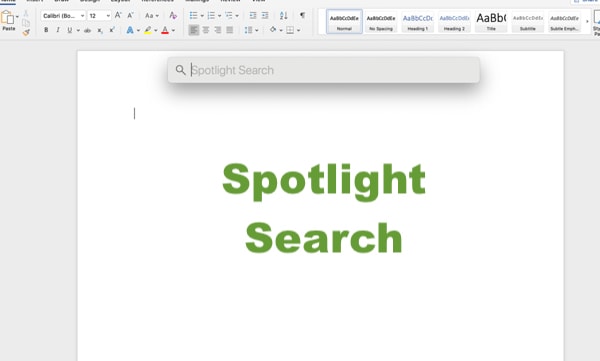Image resolution: width=600 pixels, height=361 pixels.
Task: Apply the No Spacing style
Action: [381, 21]
